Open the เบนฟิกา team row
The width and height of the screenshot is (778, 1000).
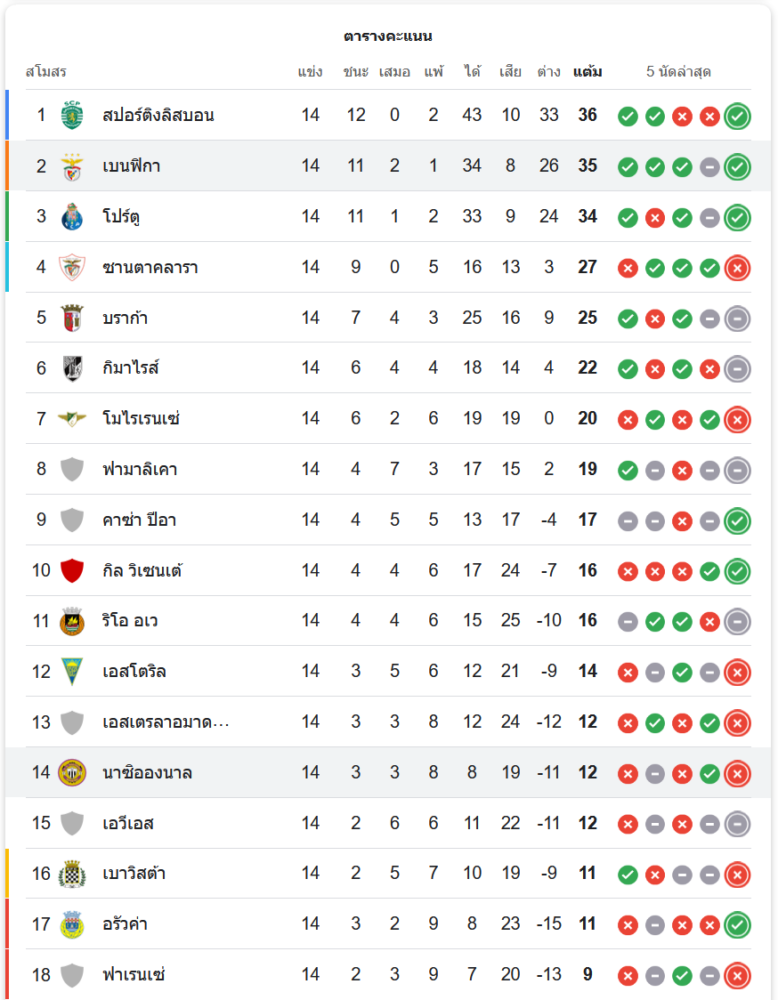[x=131, y=166]
